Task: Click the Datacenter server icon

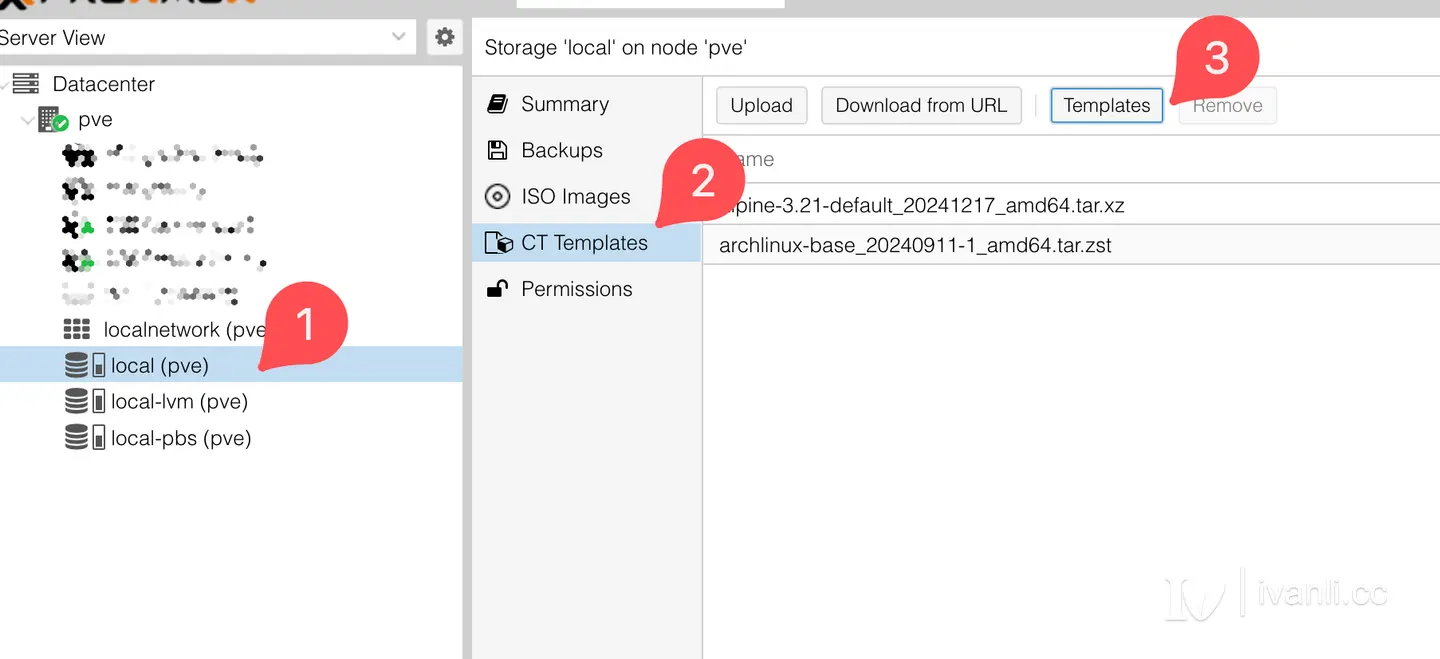Action: [26, 84]
